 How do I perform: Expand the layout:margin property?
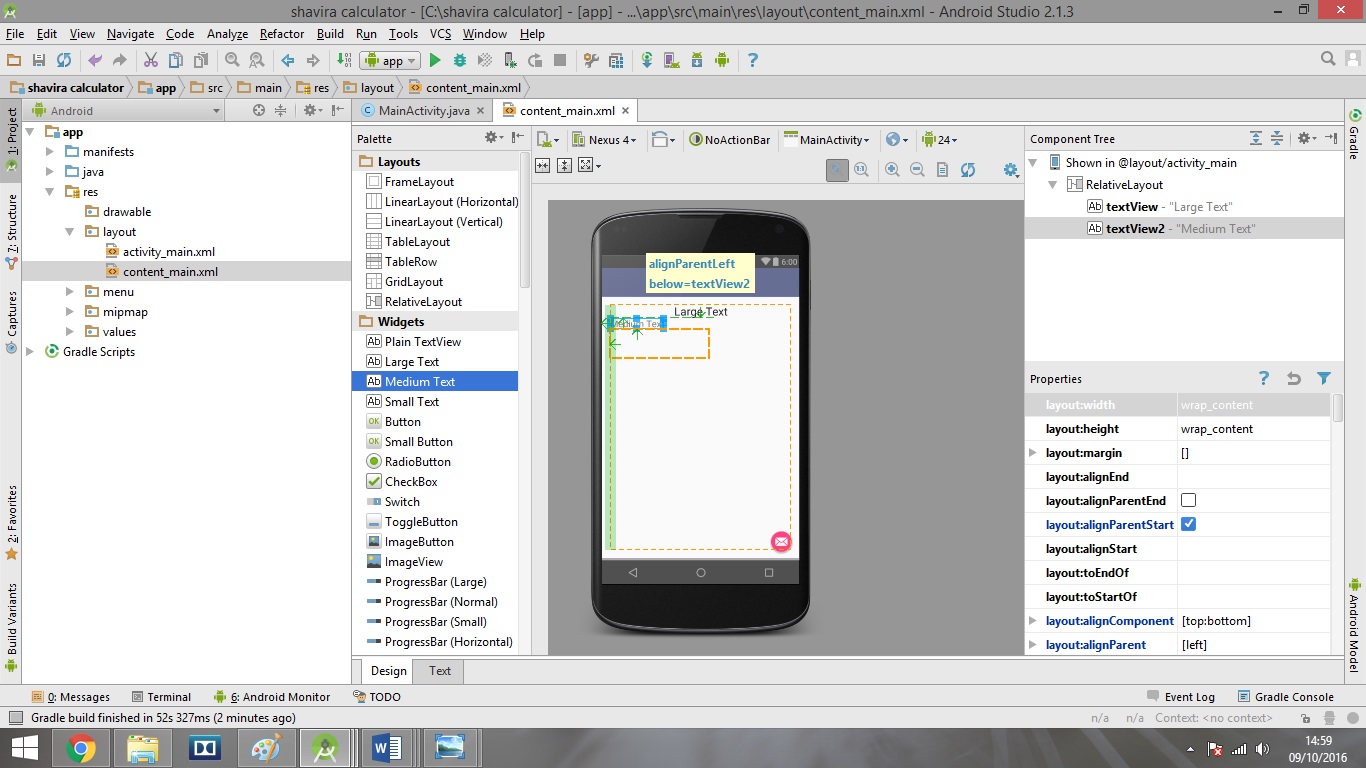pyautogui.click(x=1034, y=453)
